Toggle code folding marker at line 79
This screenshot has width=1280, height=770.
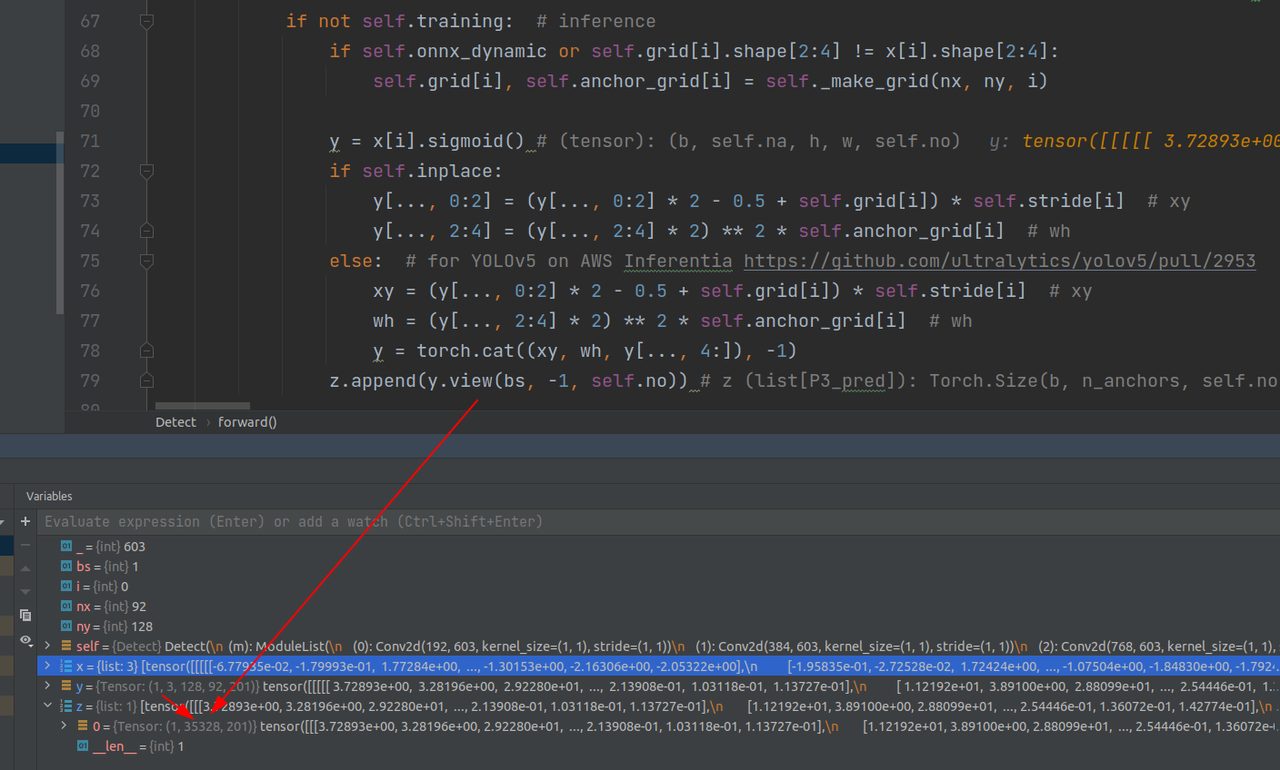[147, 381]
